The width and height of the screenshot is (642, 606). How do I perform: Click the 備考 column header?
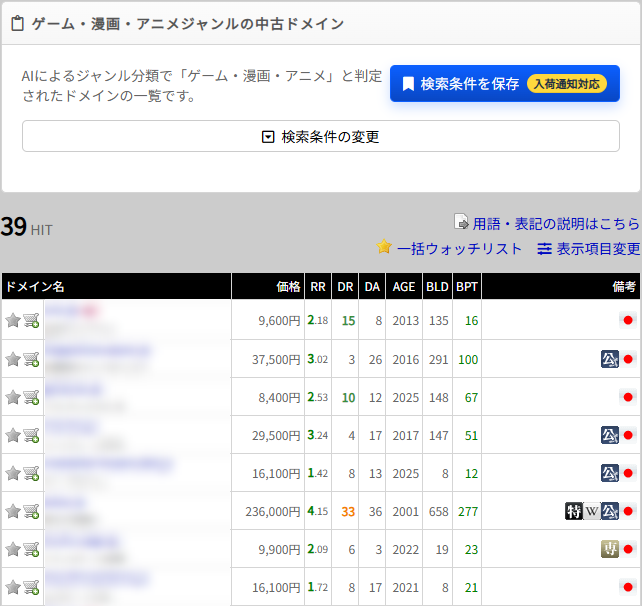click(561, 286)
